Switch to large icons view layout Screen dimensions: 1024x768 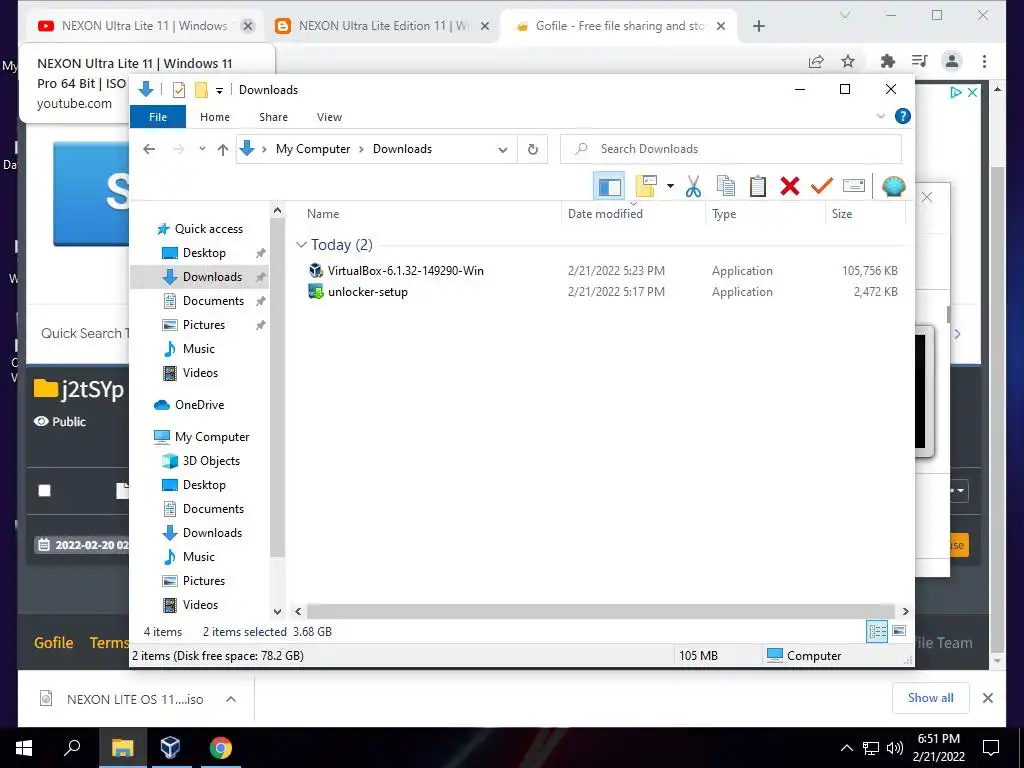click(x=899, y=631)
